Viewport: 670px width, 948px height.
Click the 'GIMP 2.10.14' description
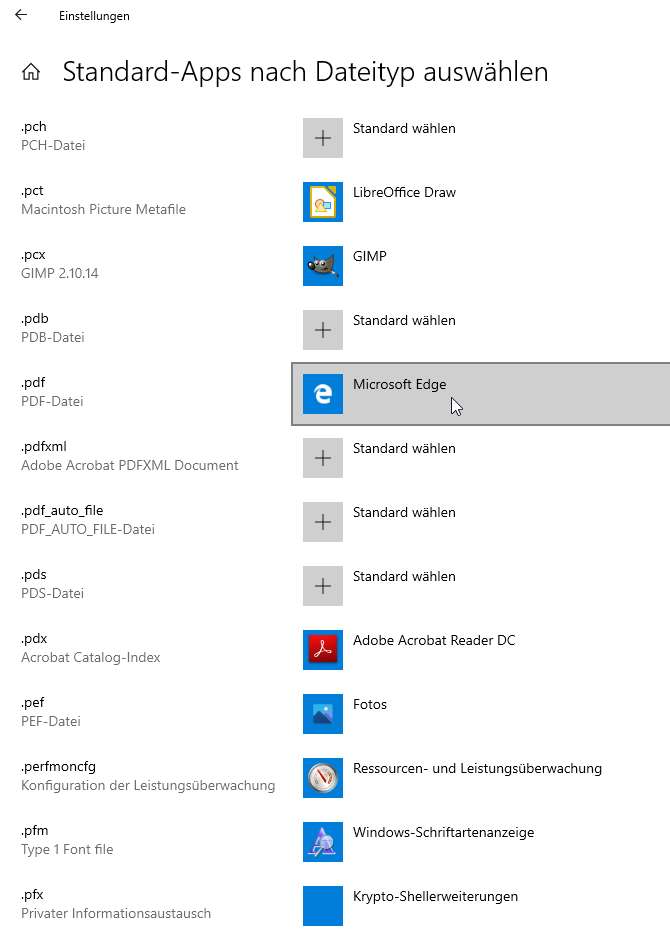[x=60, y=273]
